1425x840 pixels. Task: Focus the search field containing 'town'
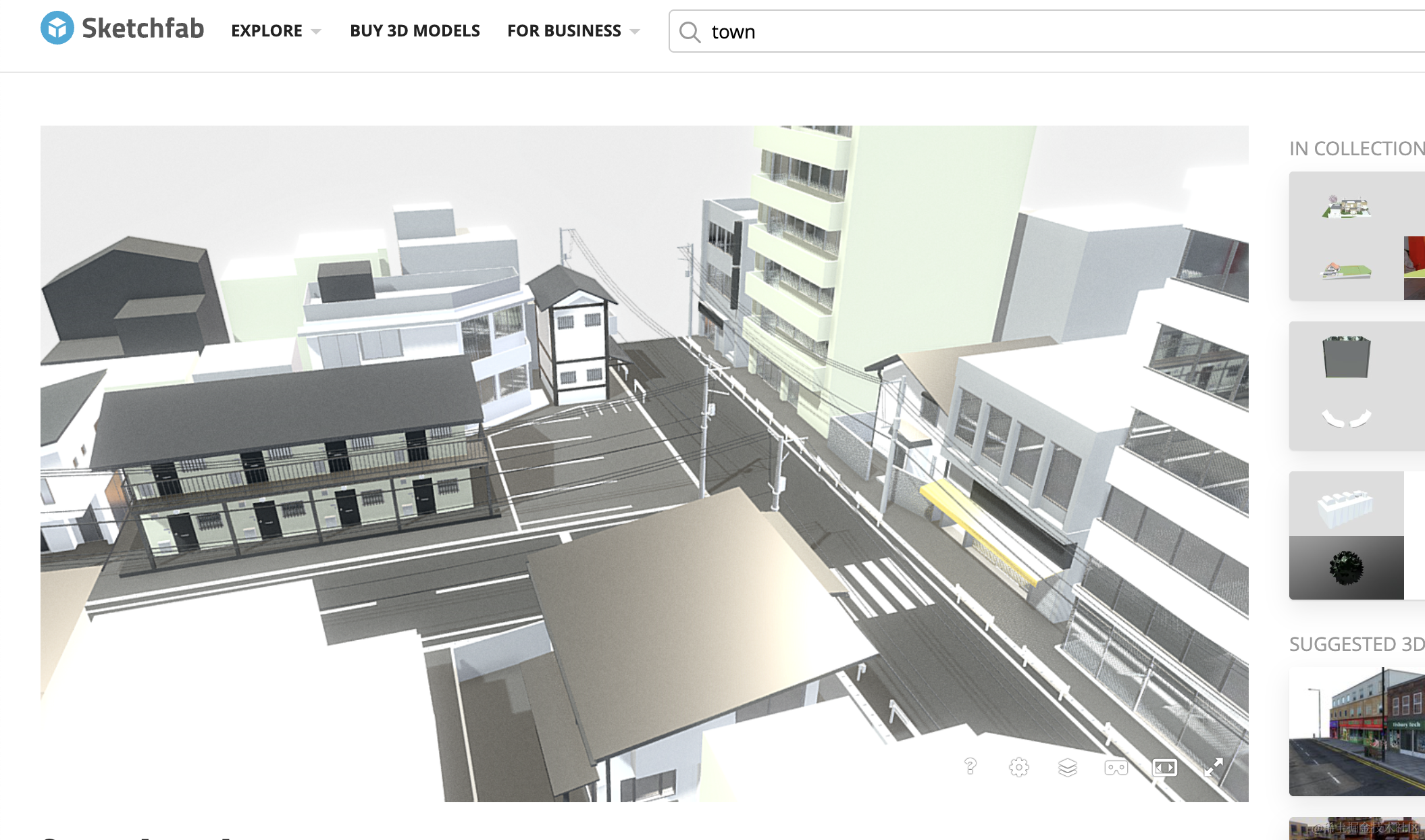tap(1047, 31)
